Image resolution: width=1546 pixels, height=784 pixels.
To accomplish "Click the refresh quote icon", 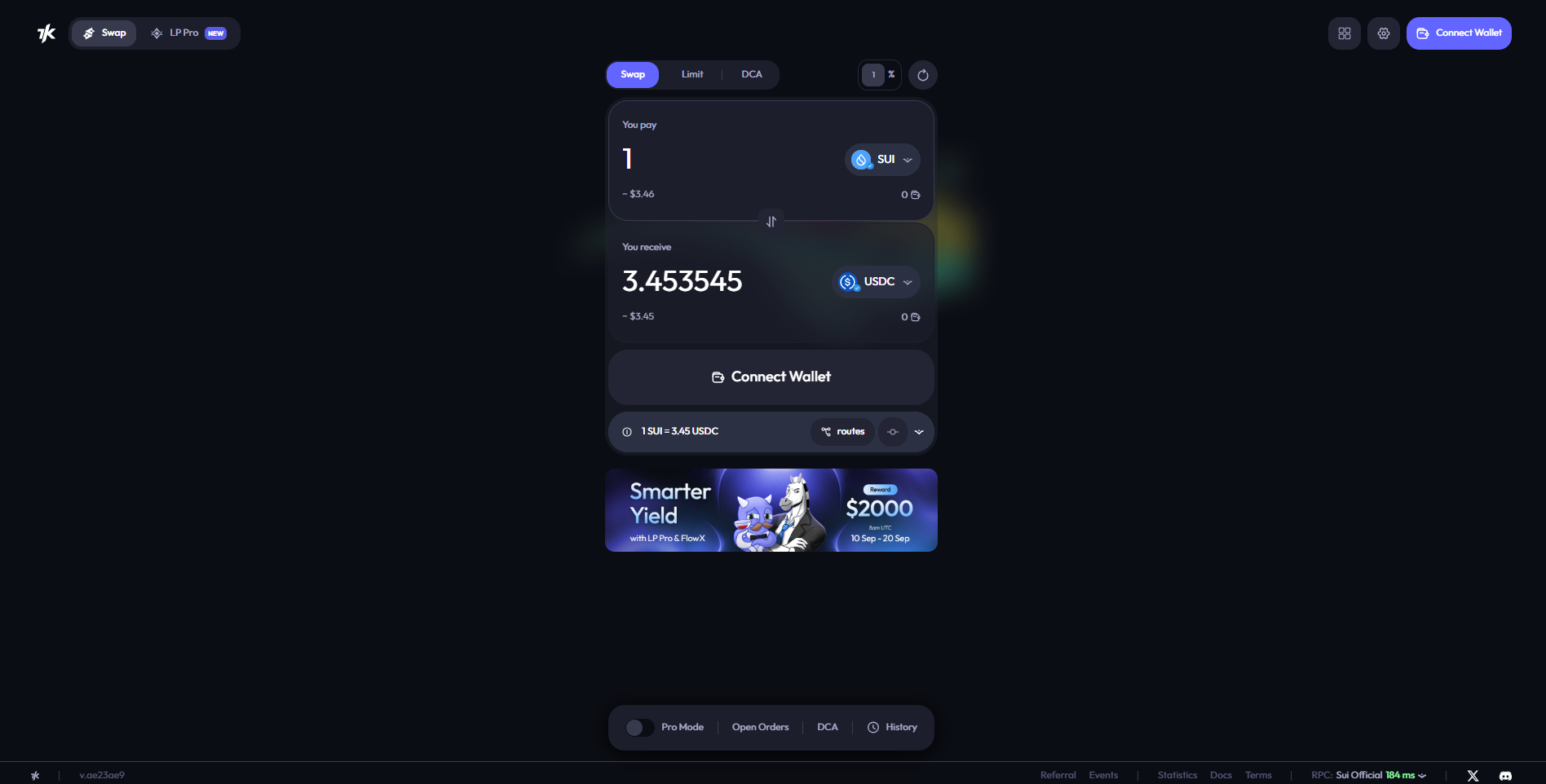I will [x=923, y=75].
